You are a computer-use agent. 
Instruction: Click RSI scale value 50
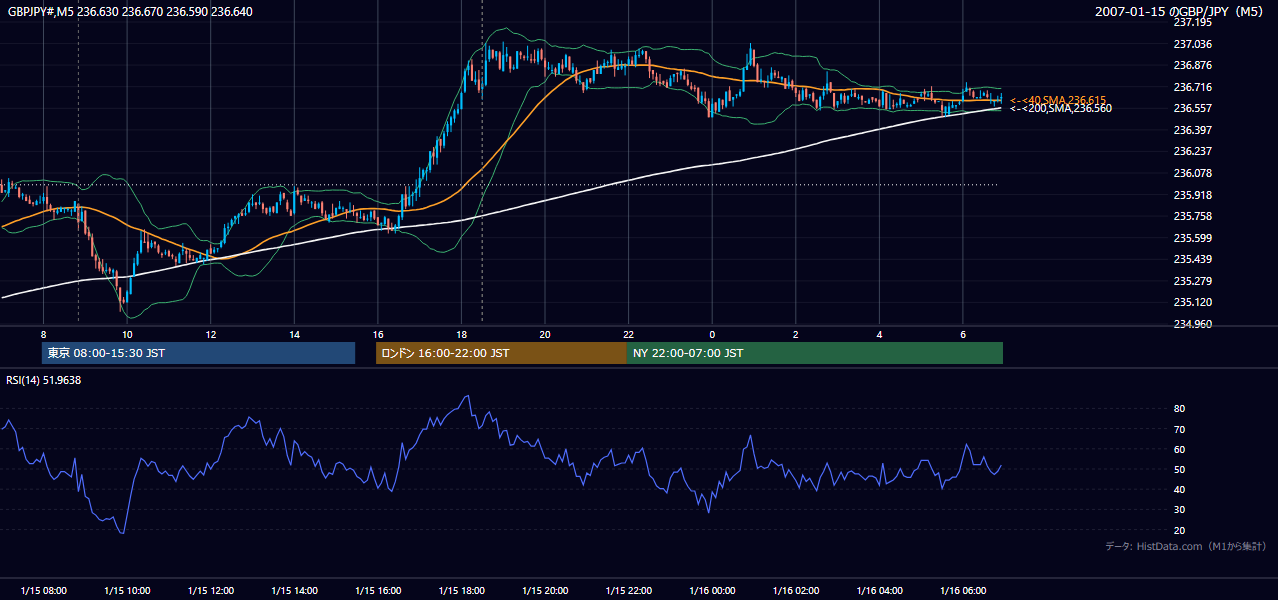click(x=1179, y=469)
